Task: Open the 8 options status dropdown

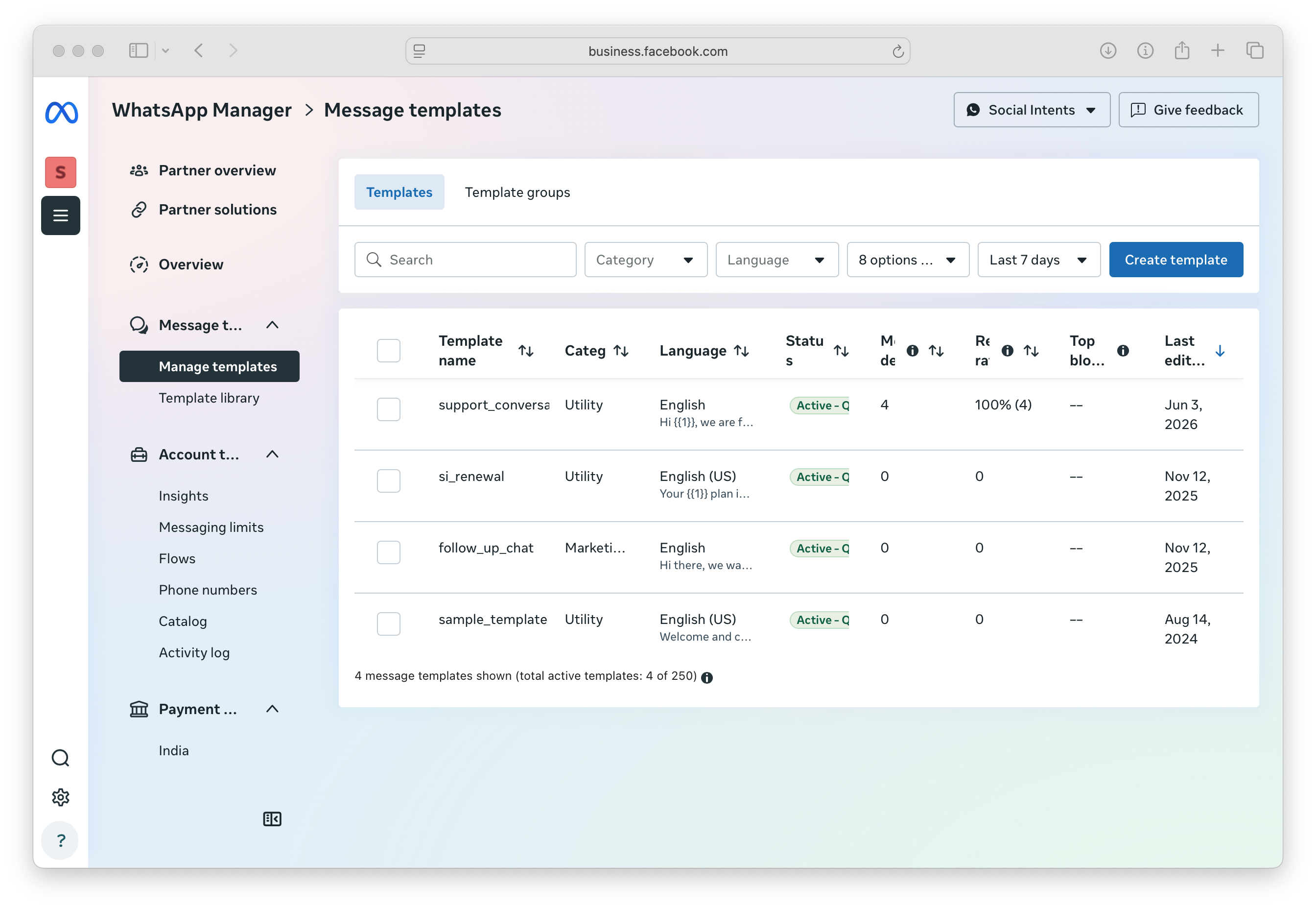Action: tap(908, 260)
